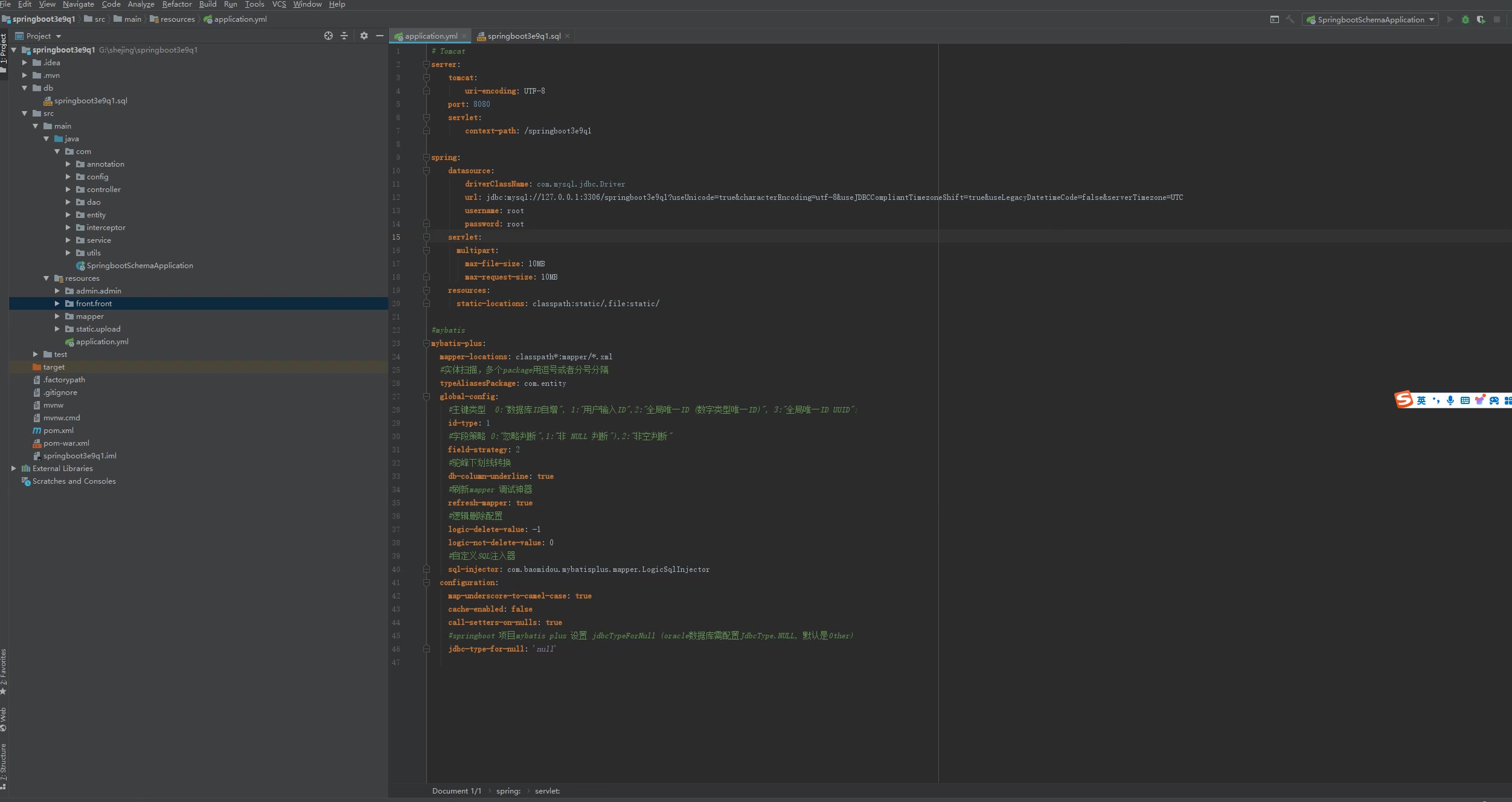Select springboot3e9q1.sql in db folder
This screenshot has width=1512, height=802.
91,100
